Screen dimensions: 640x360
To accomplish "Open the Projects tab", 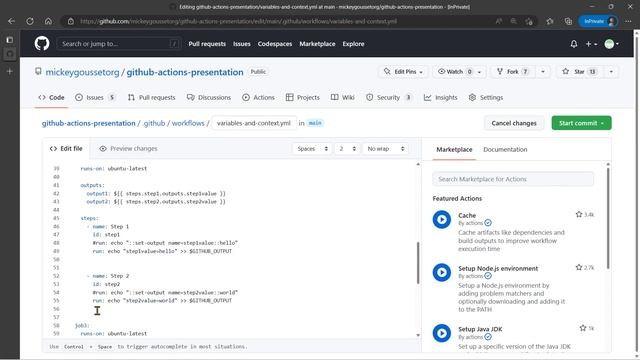I will (x=302, y=98).
